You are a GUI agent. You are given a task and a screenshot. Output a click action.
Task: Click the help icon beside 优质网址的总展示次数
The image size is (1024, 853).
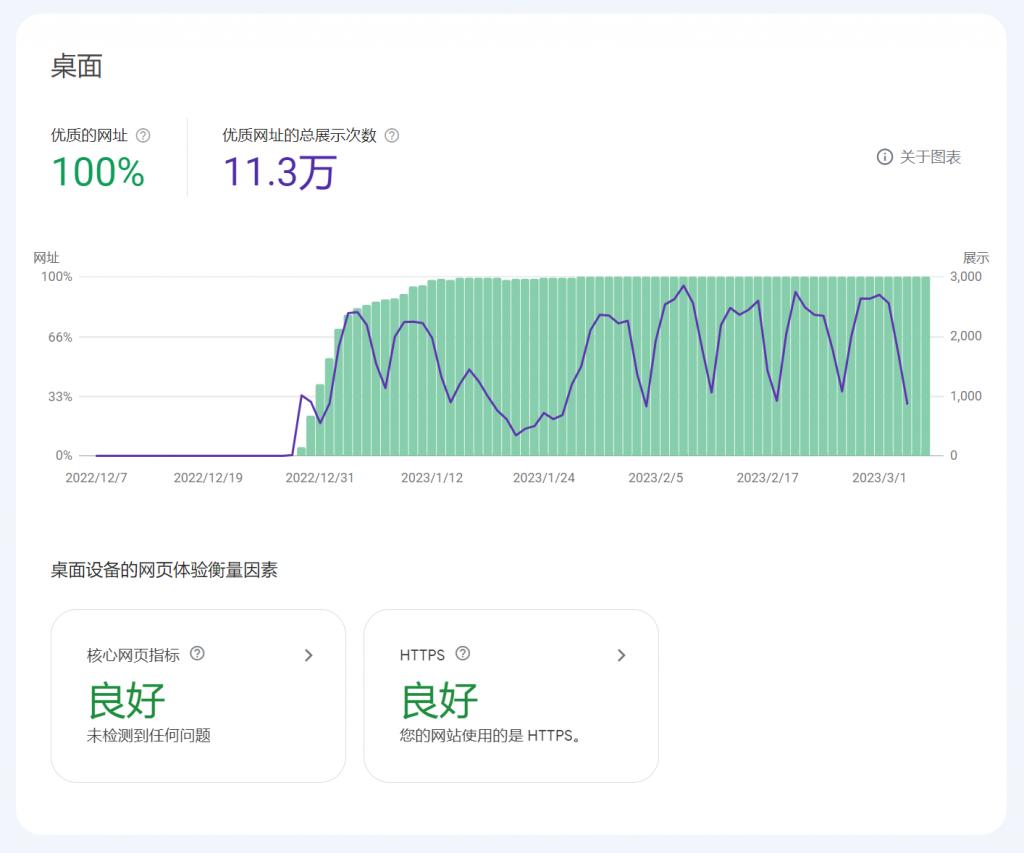(392, 136)
